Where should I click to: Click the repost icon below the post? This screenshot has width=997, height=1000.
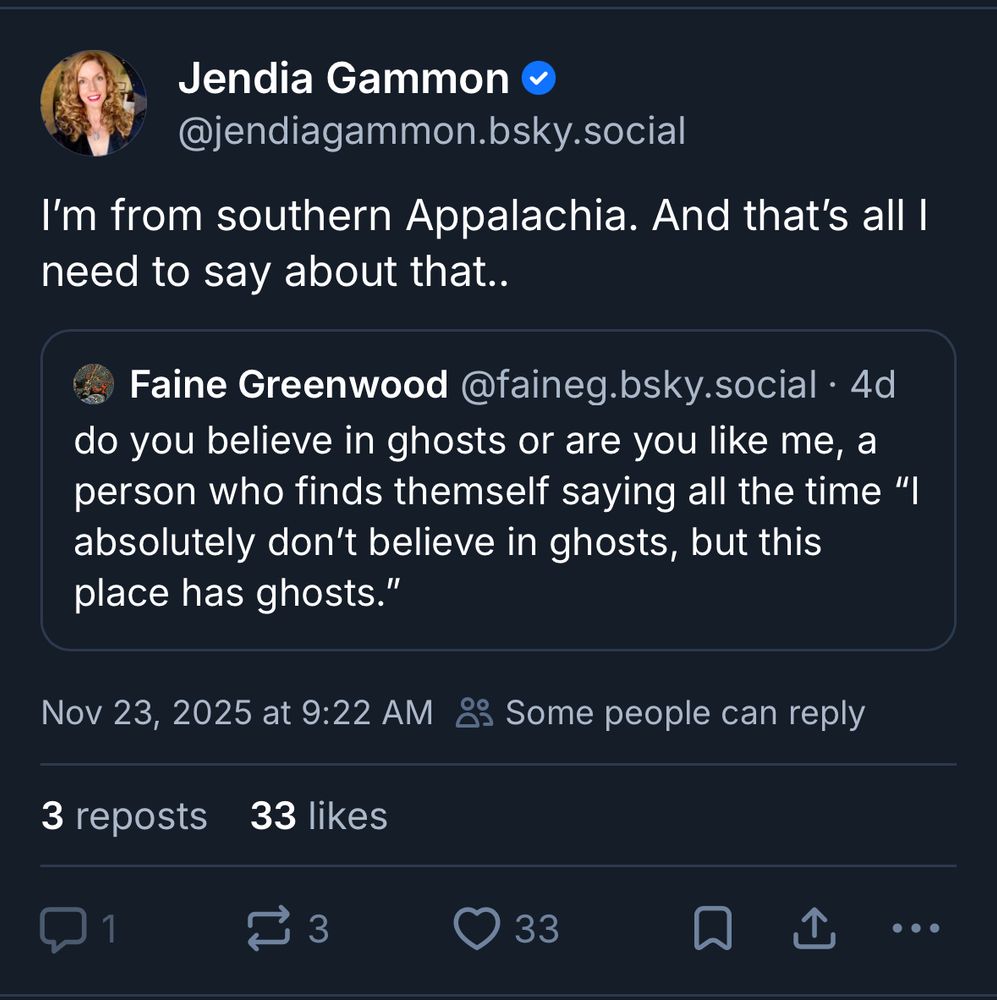[x=268, y=928]
